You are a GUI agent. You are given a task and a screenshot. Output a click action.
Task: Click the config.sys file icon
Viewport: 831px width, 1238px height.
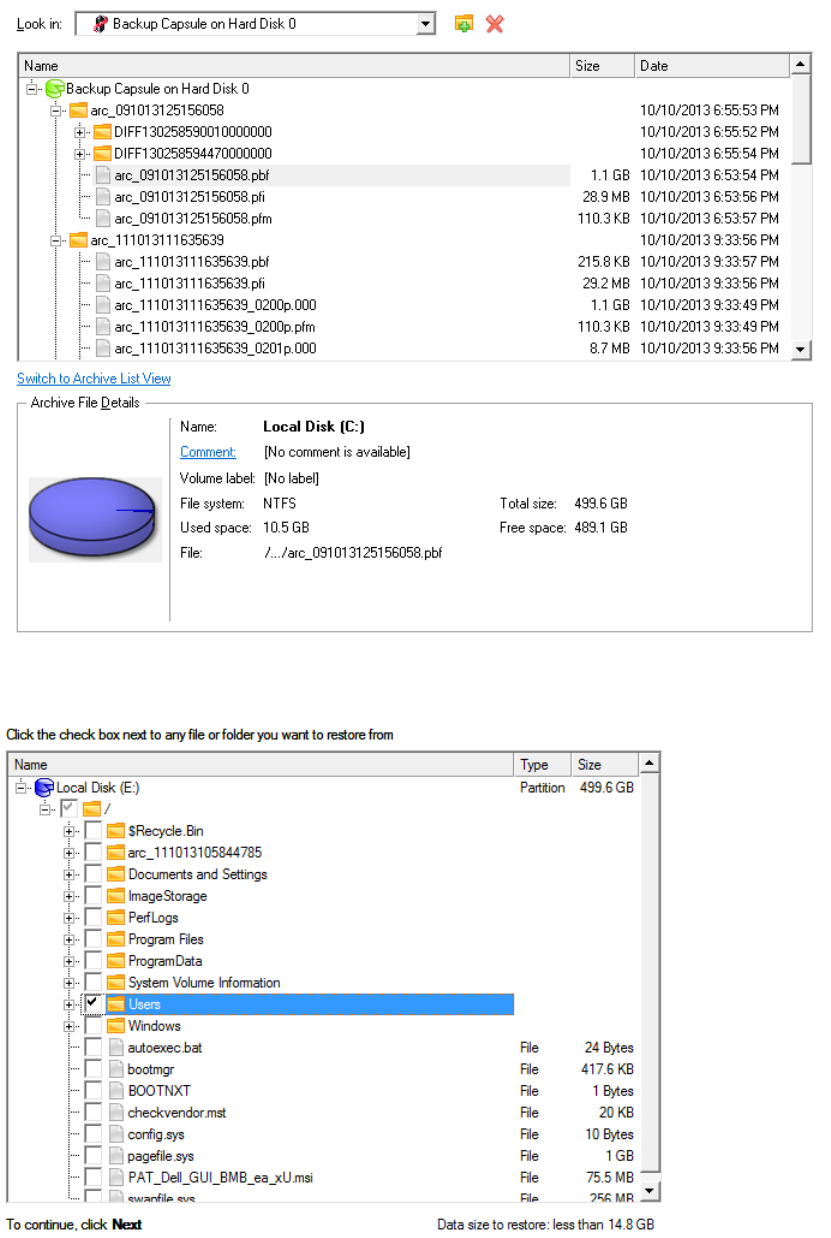click(116, 1134)
